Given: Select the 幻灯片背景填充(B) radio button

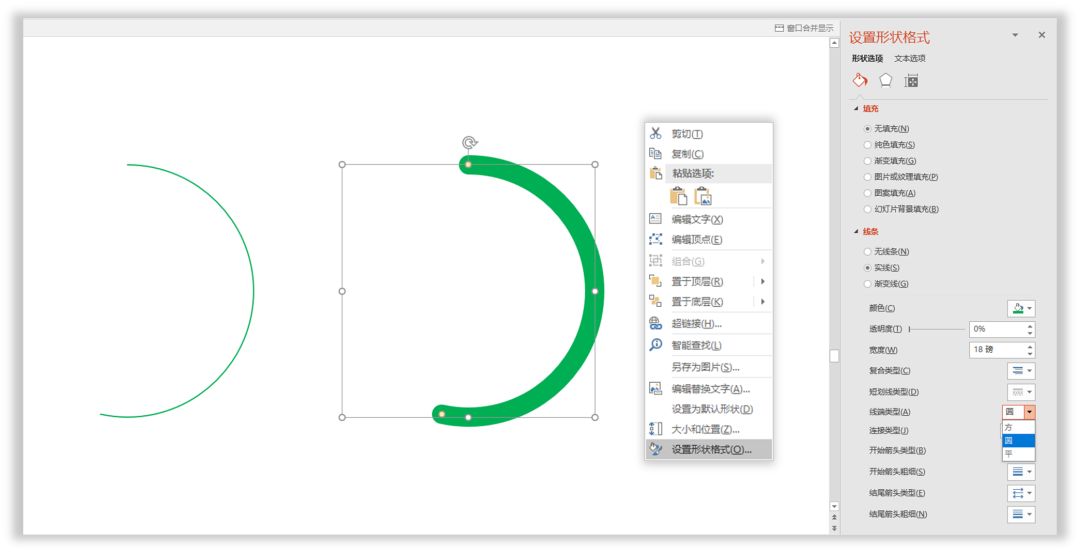Looking at the screenshot, I should click(867, 209).
